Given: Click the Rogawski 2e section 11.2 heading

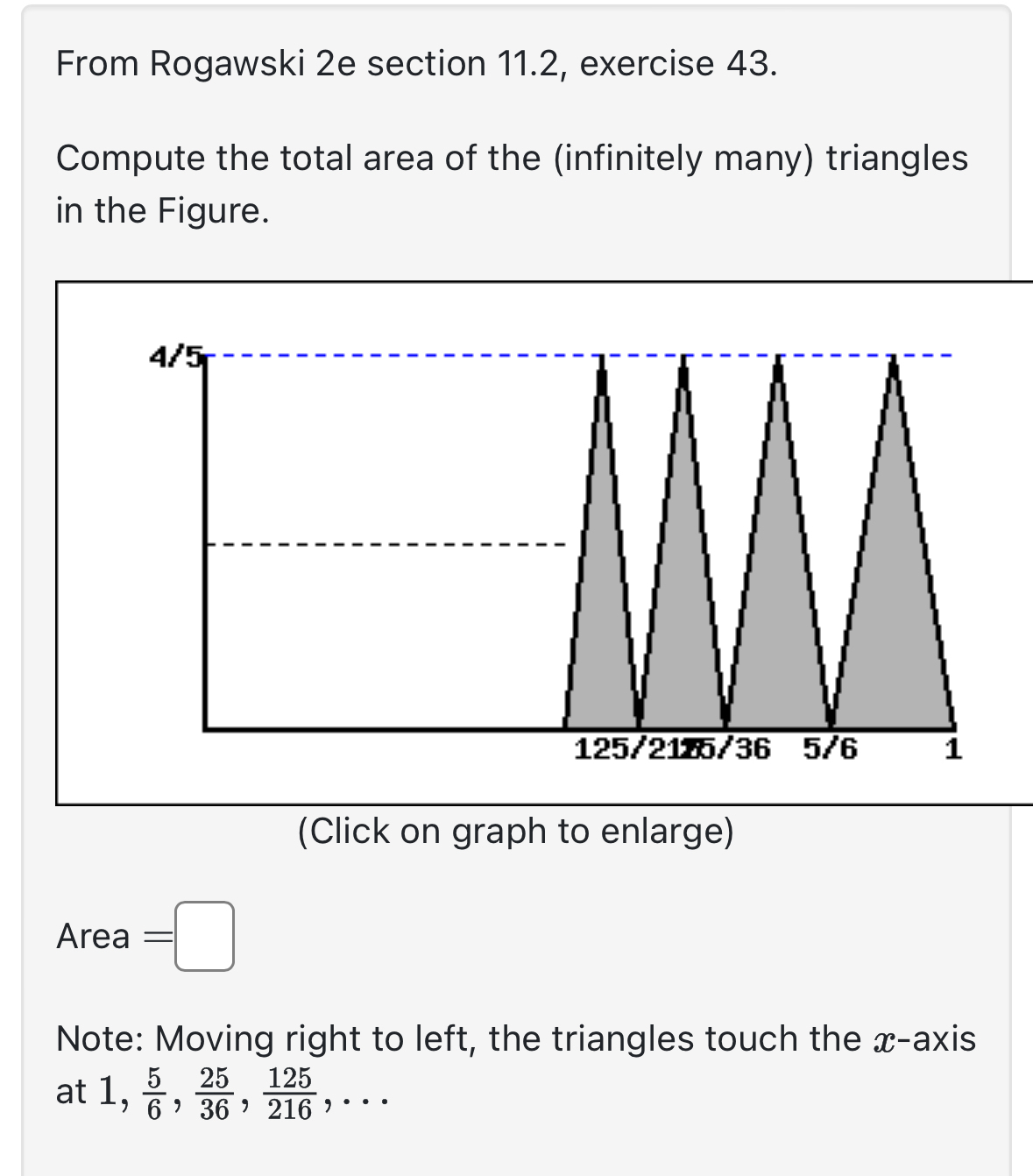Looking at the screenshot, I should (x=416, y=64).
